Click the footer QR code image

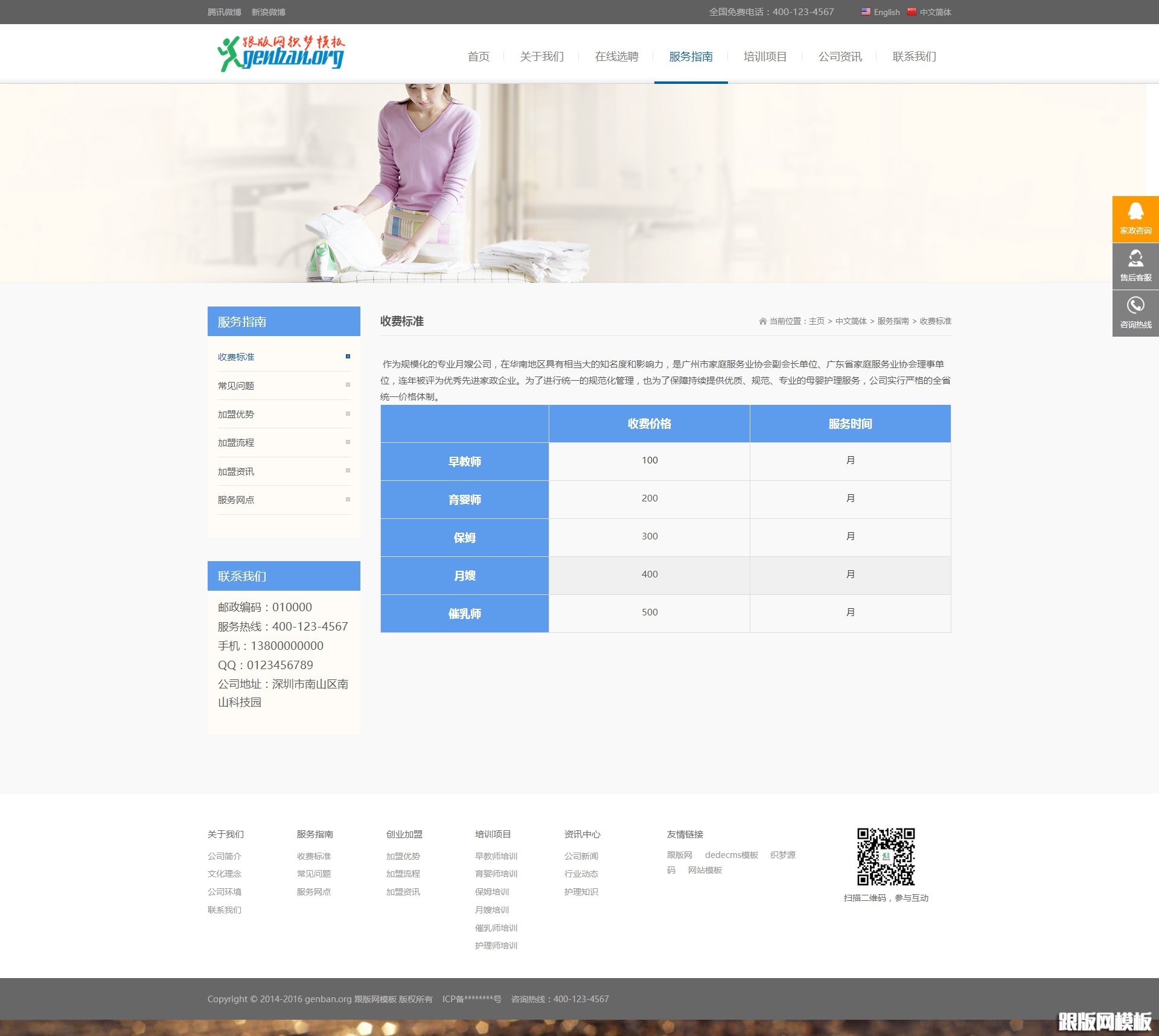point(886,856)
